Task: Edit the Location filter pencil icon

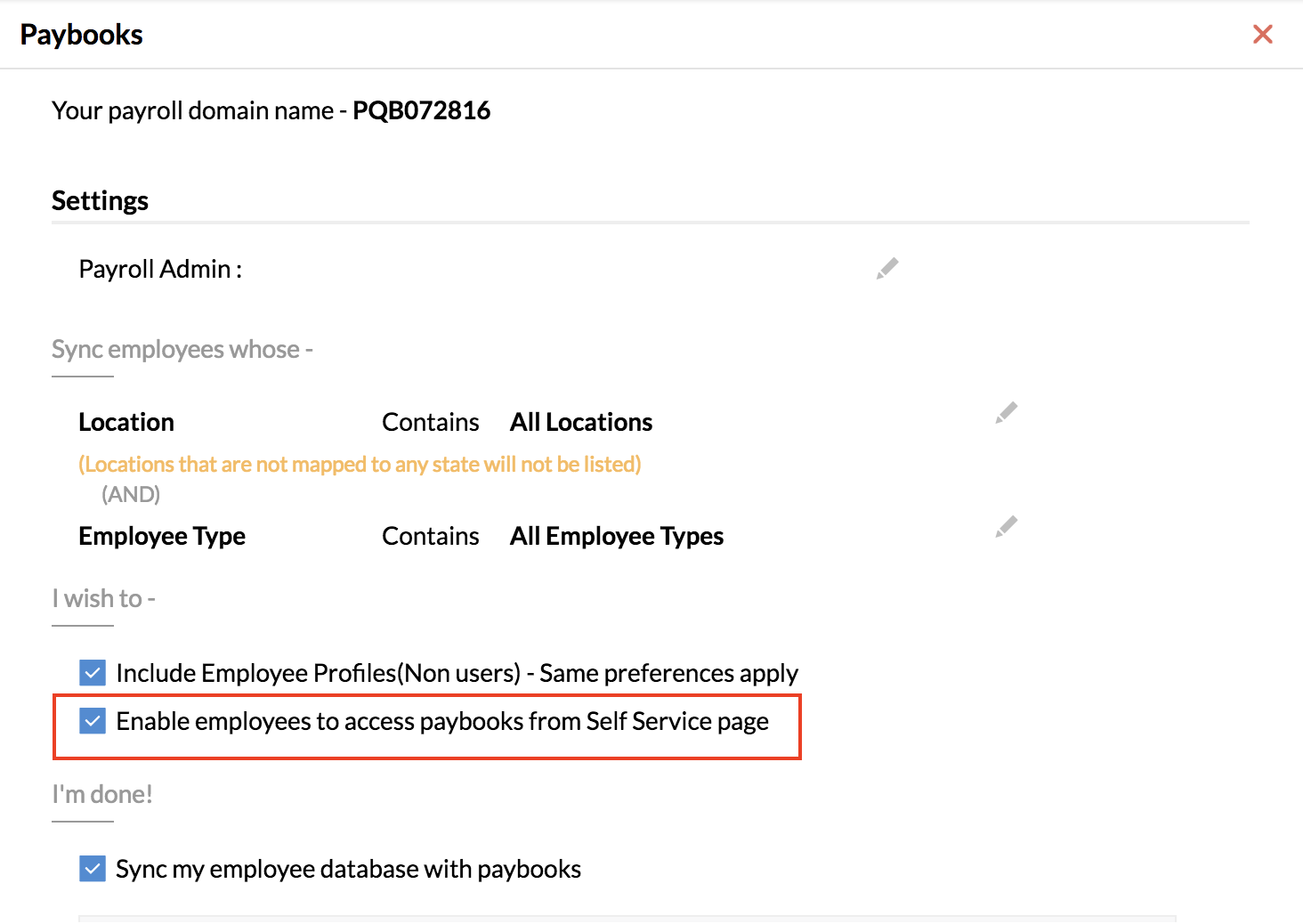Action: [1007, 412]
